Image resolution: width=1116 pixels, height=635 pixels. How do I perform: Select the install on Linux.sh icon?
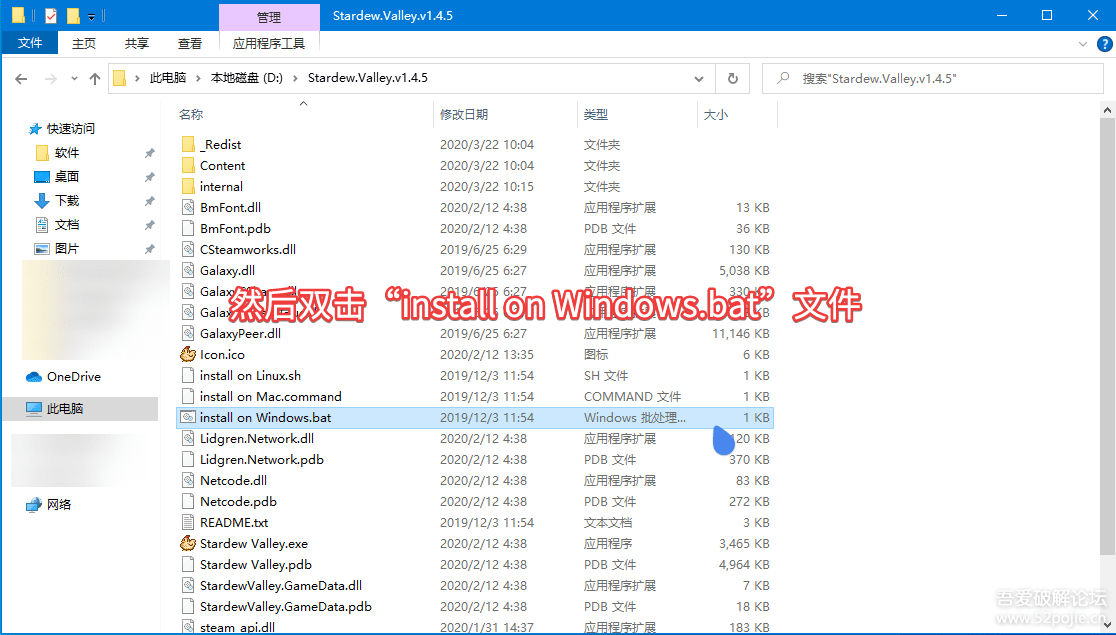point(188,375)
